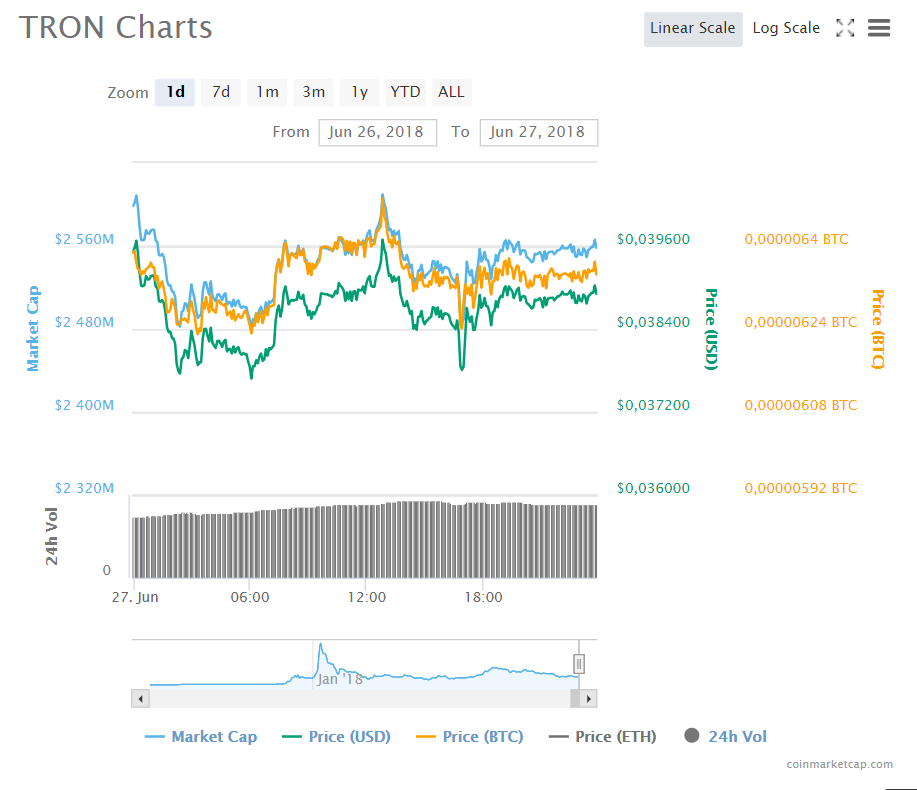Select the 7d zoom range
The width and height of the screenshot is (917, 790).
coord(220,91)
